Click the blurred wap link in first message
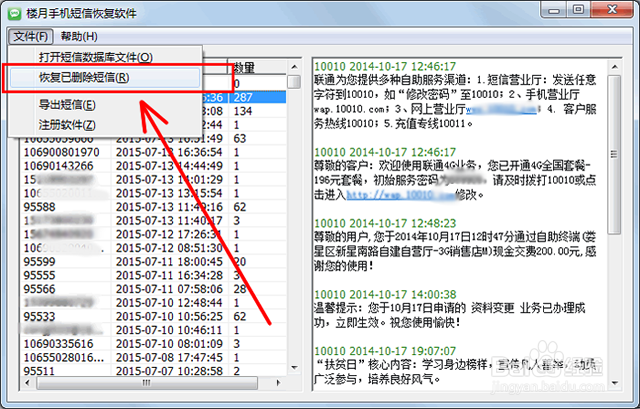640x409 pixels. tap(502, 109)
